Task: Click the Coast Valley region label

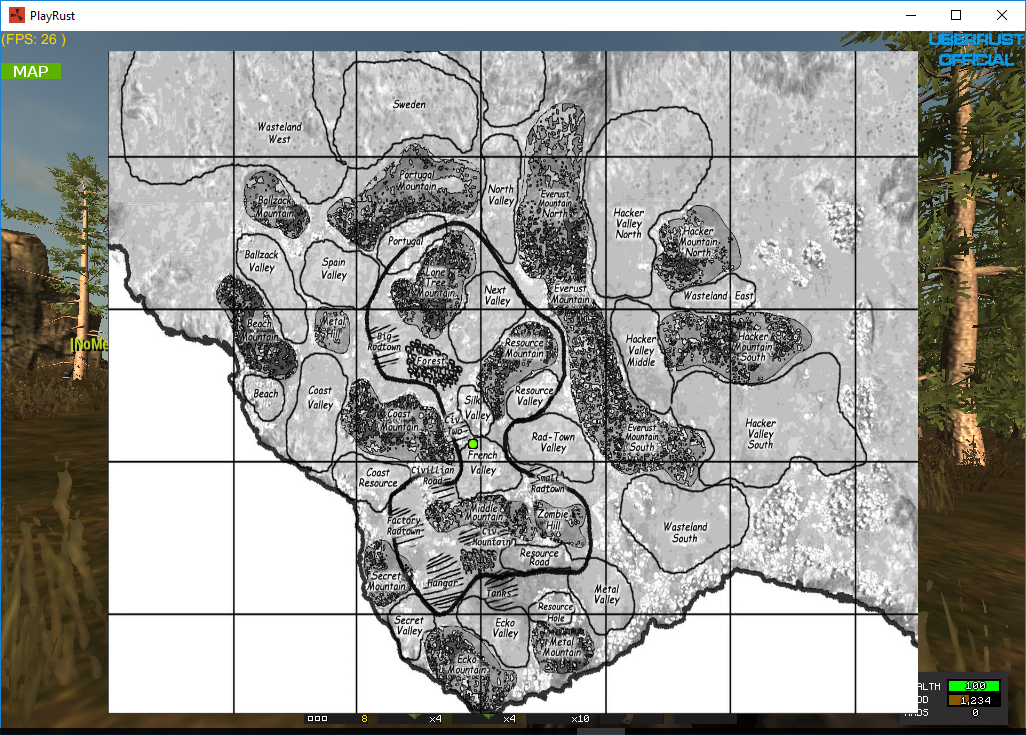Action: pyautogui.click(x=320, y=398)
